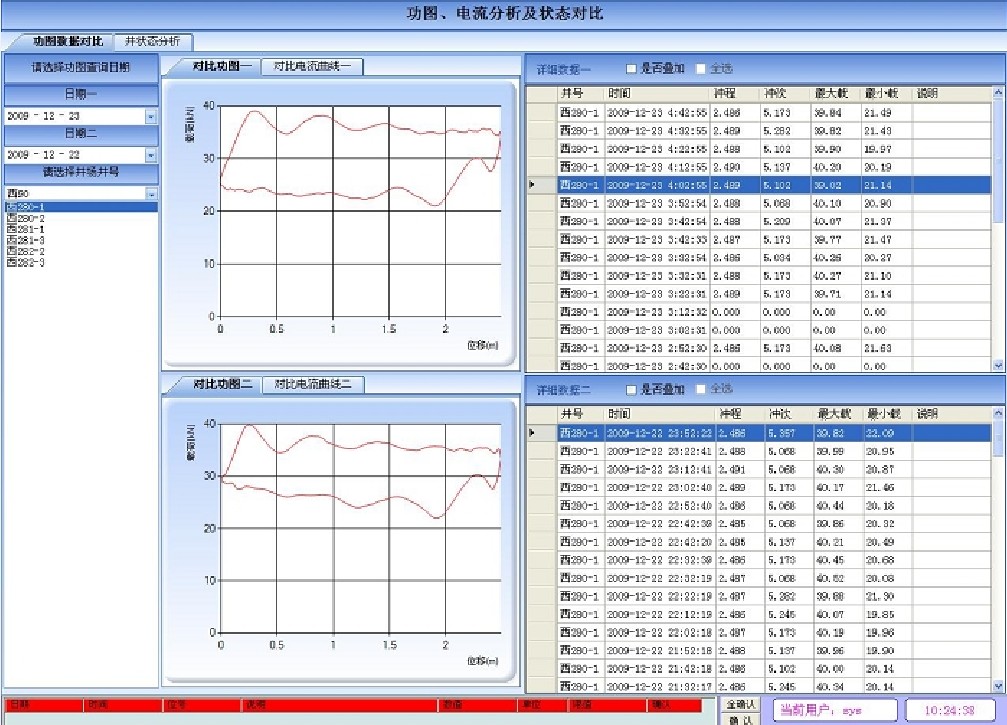Switch to 井状态分析 tab
Screen dimensions: 1007x725
pos(152,42)
